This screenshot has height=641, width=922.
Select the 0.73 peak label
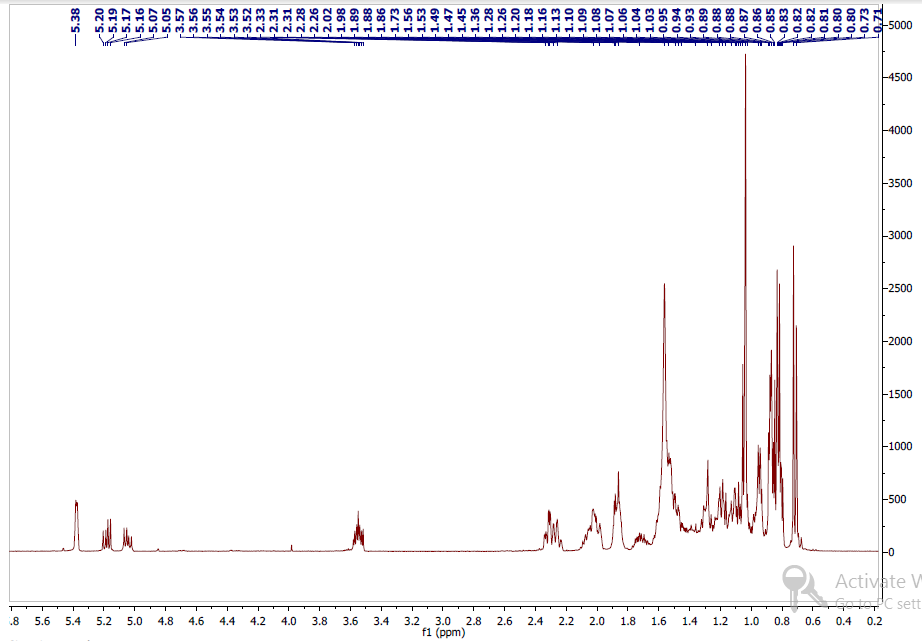[864, 21]
